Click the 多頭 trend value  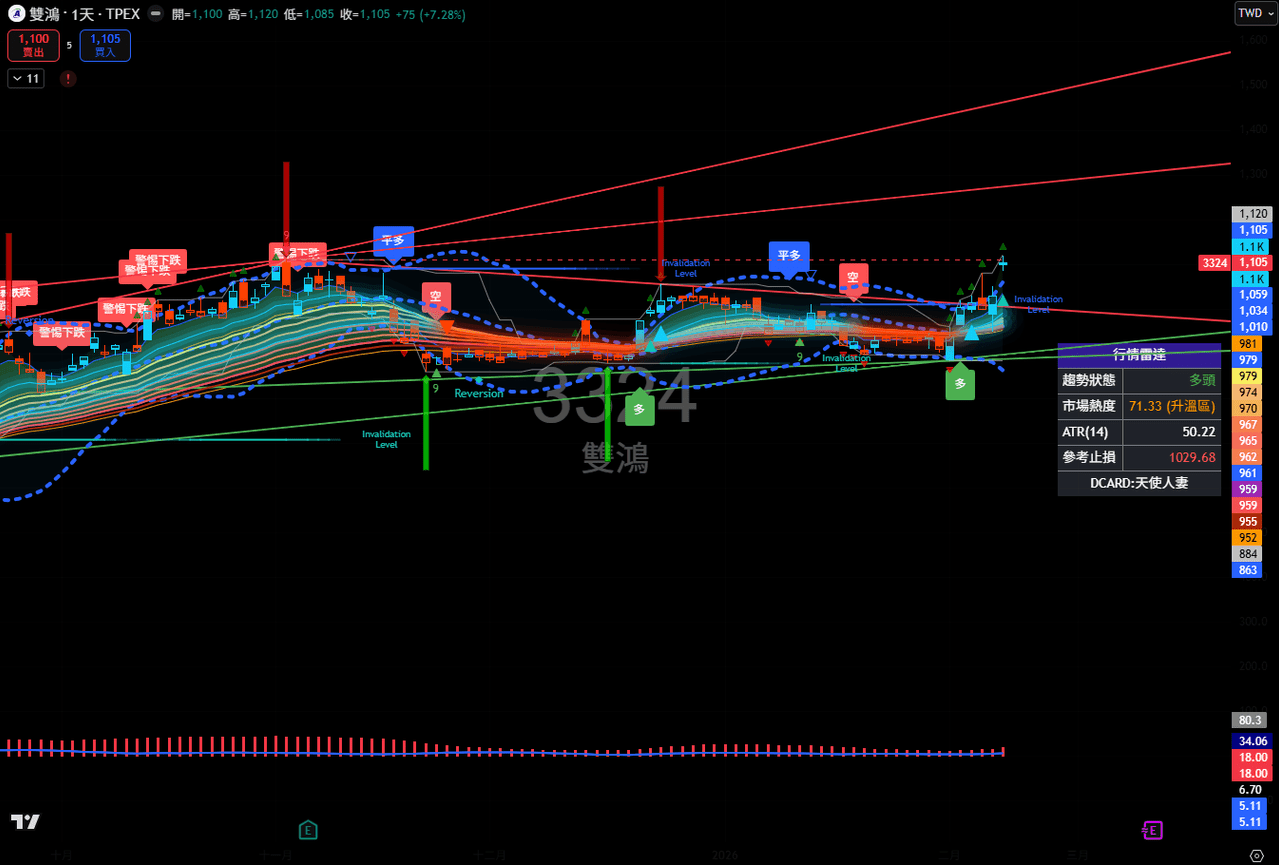1172,381
